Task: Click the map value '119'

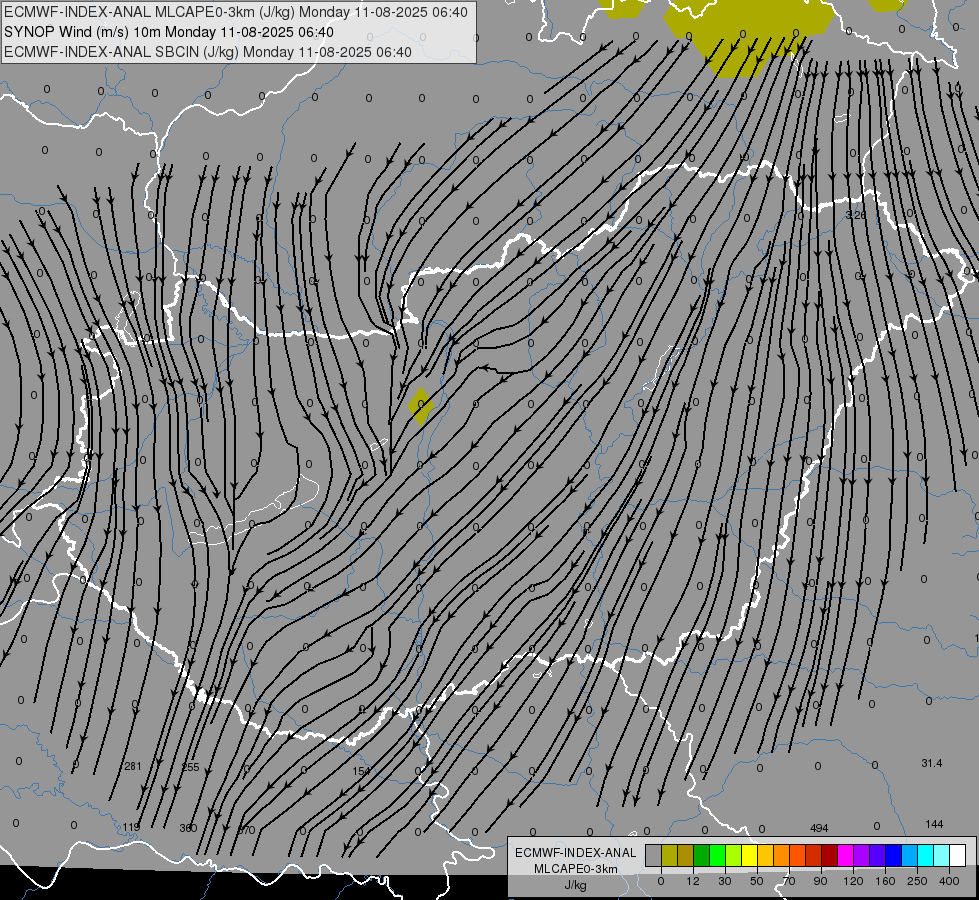Action: coord(130,828)
